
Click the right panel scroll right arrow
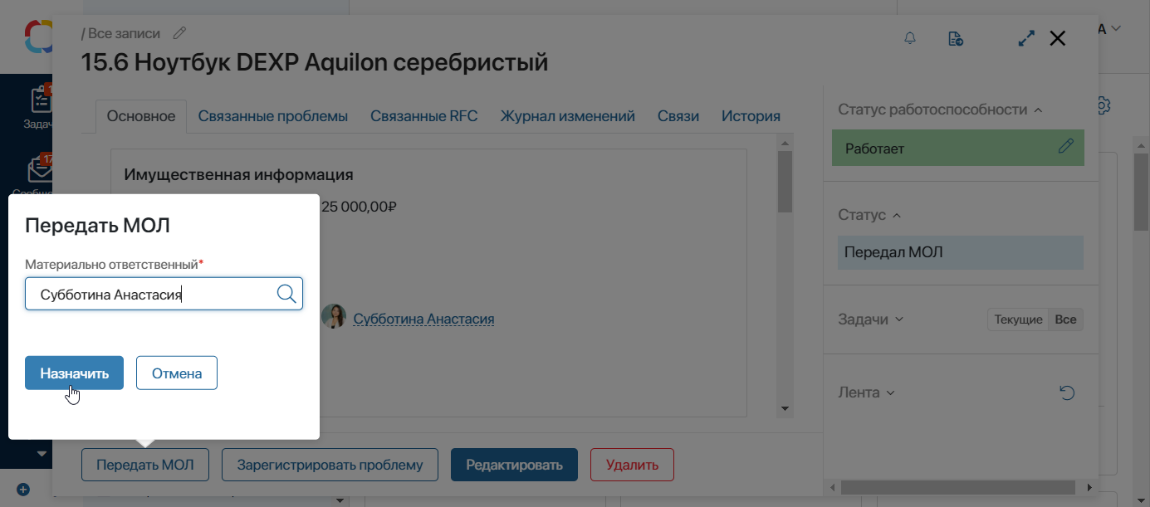click(1089, 487)
